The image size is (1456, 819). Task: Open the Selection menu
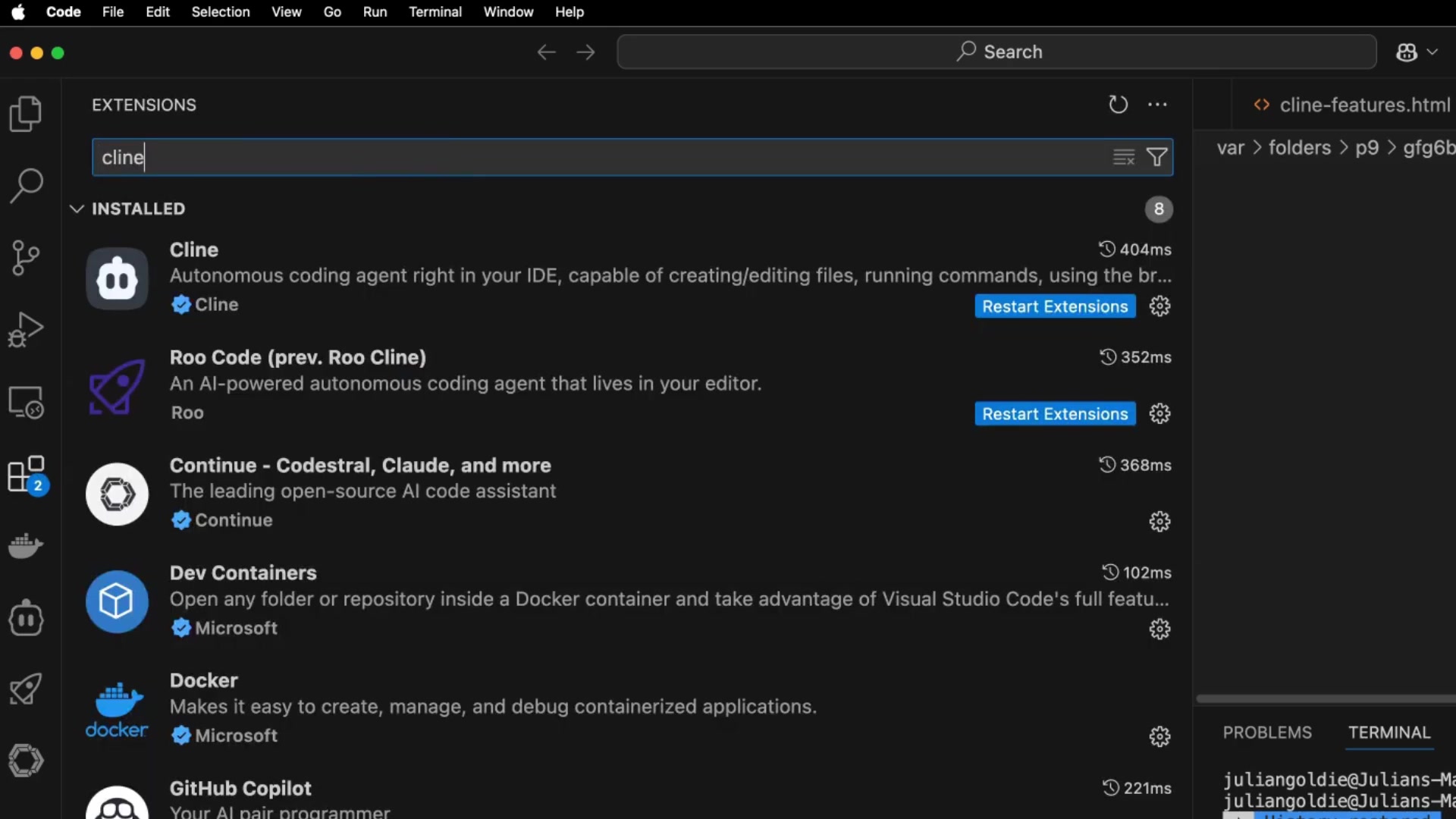(x=220, y=12)
